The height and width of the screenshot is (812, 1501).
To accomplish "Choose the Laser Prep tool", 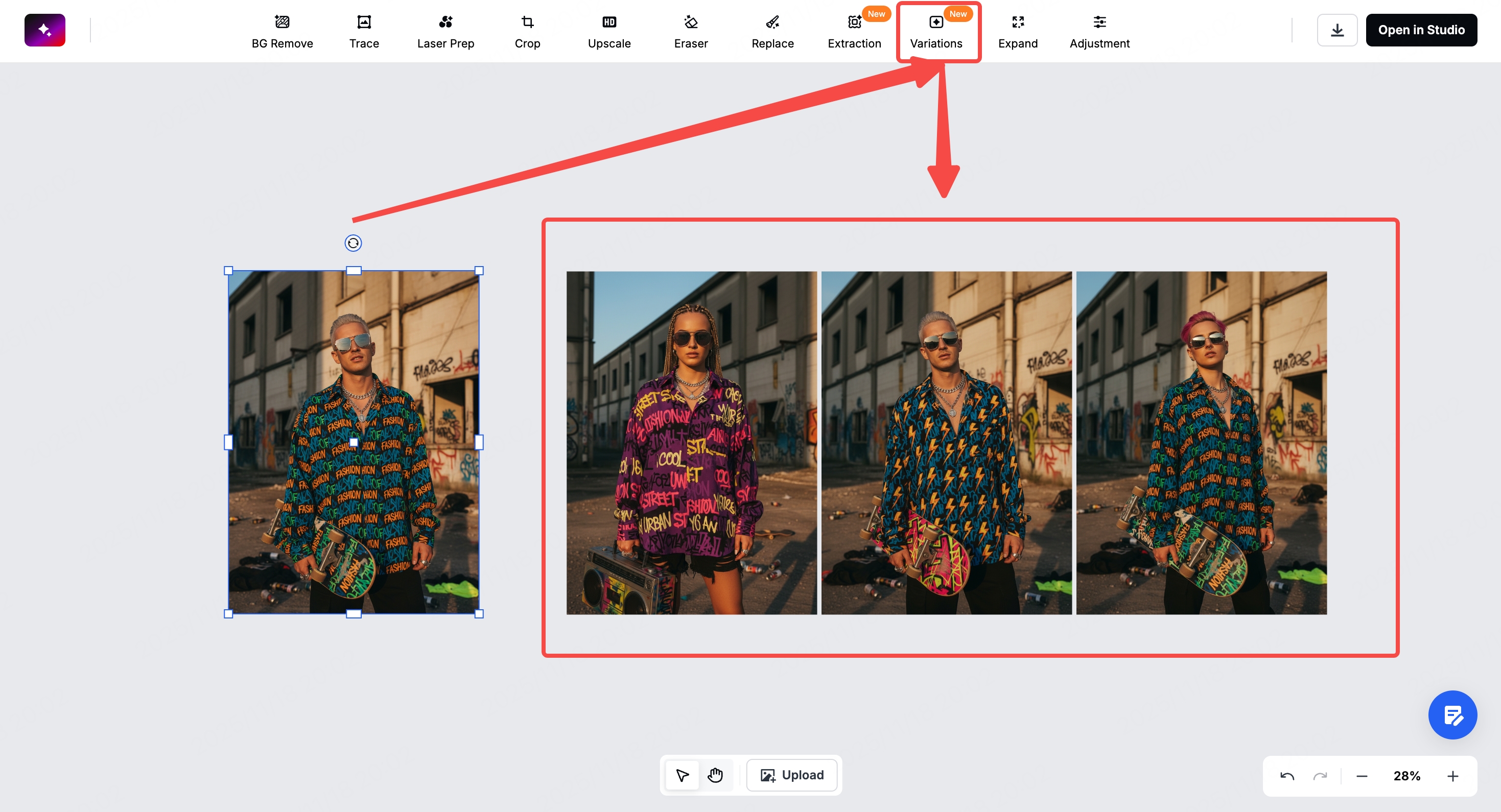I will (x=445, y=32).
